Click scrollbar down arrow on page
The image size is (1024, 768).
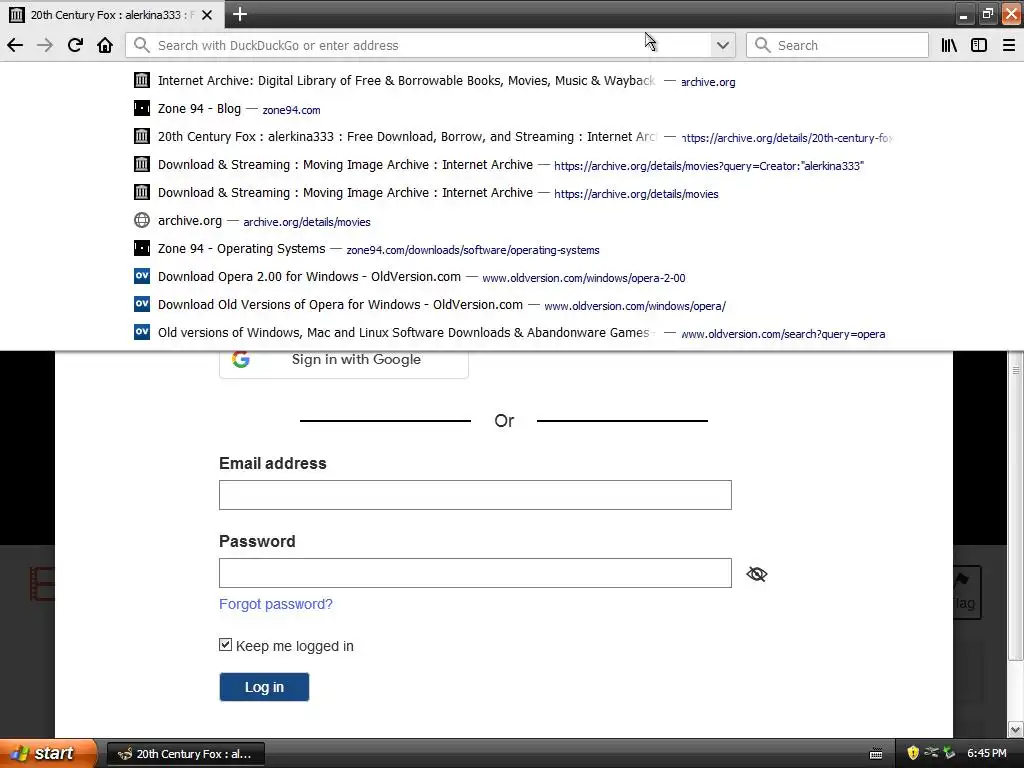pos(1015,729)
